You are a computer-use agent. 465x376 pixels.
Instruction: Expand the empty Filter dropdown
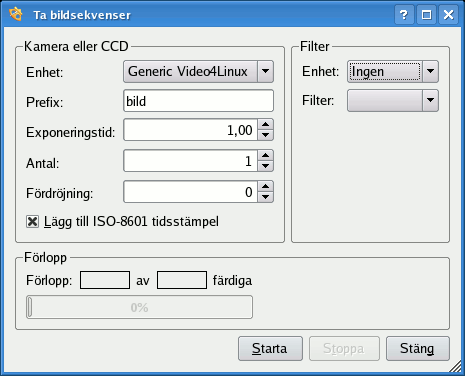(x=393, y=100)
